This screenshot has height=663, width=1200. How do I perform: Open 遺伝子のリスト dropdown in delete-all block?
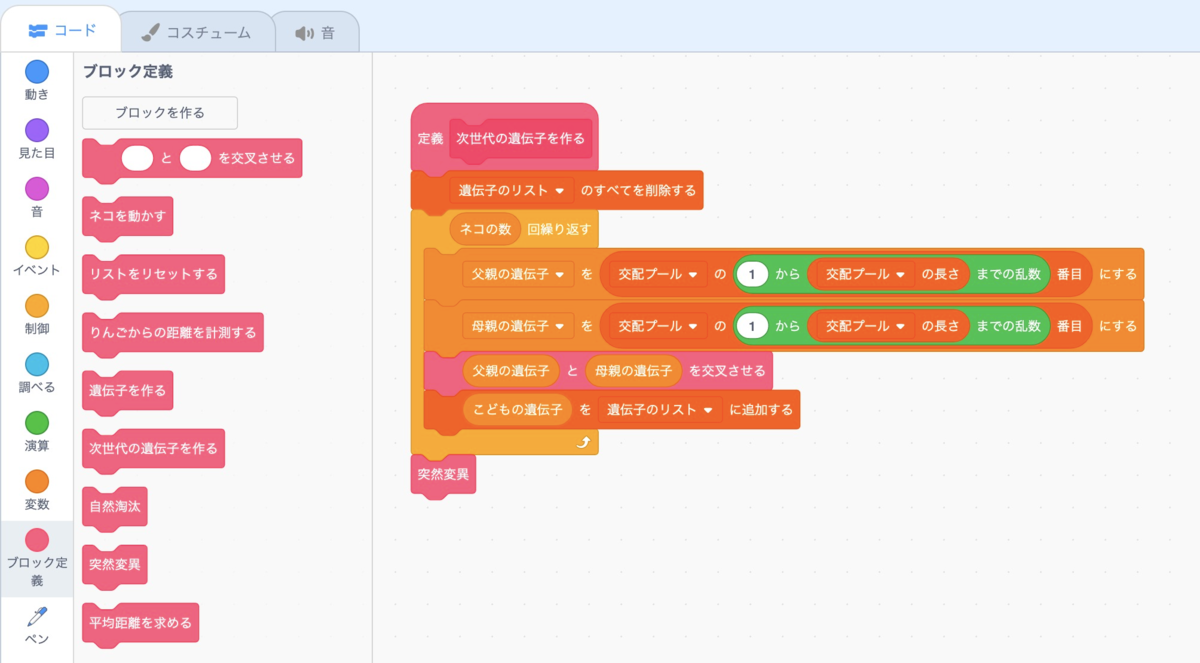coord(511,190)
